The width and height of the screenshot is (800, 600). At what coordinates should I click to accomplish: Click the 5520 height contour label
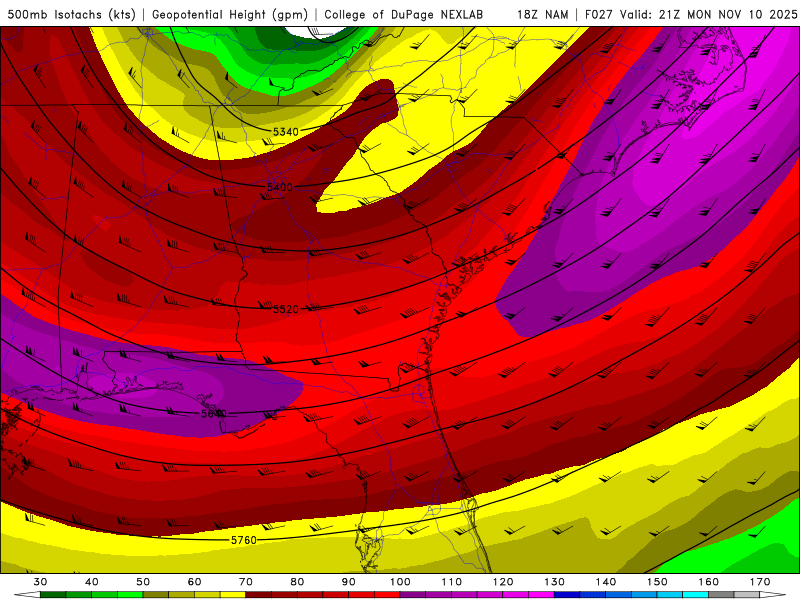pos(286,309)
